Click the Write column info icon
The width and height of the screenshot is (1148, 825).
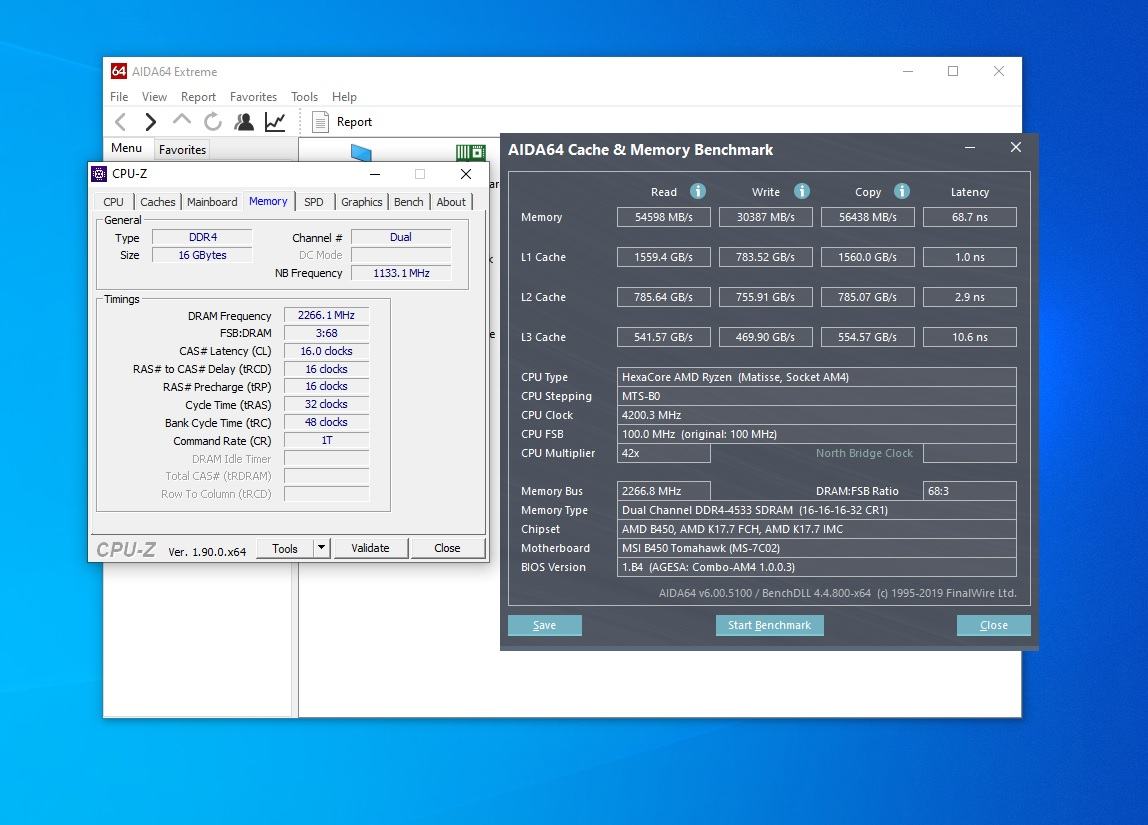[801, 191]
